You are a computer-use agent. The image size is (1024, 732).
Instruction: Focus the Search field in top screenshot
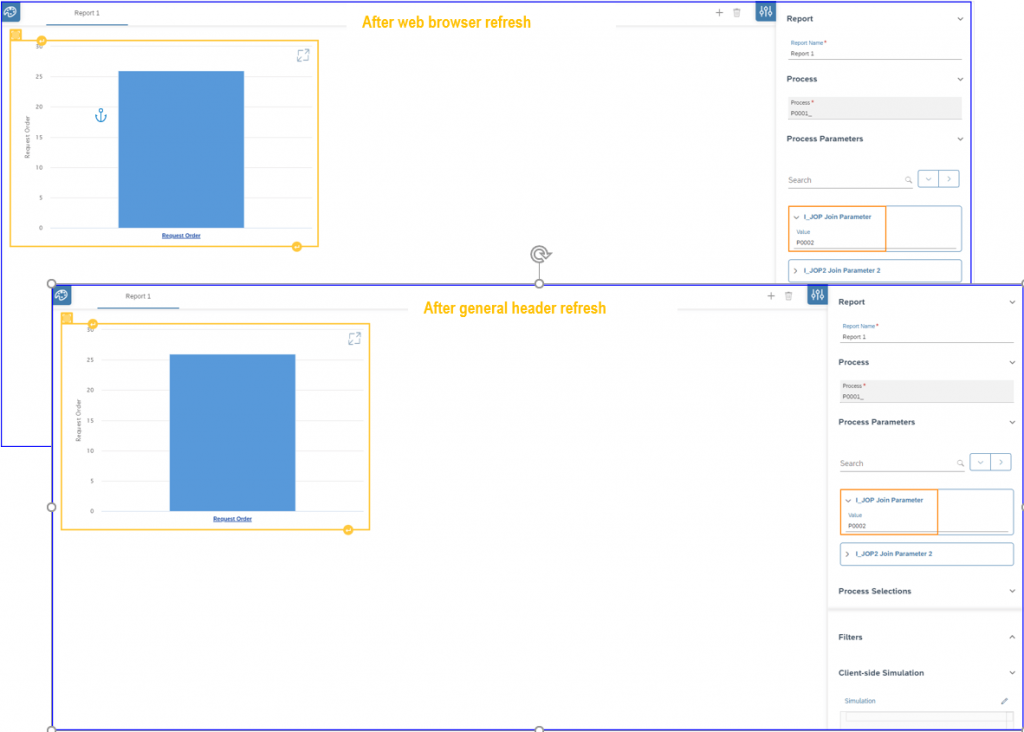click(850, 180)
